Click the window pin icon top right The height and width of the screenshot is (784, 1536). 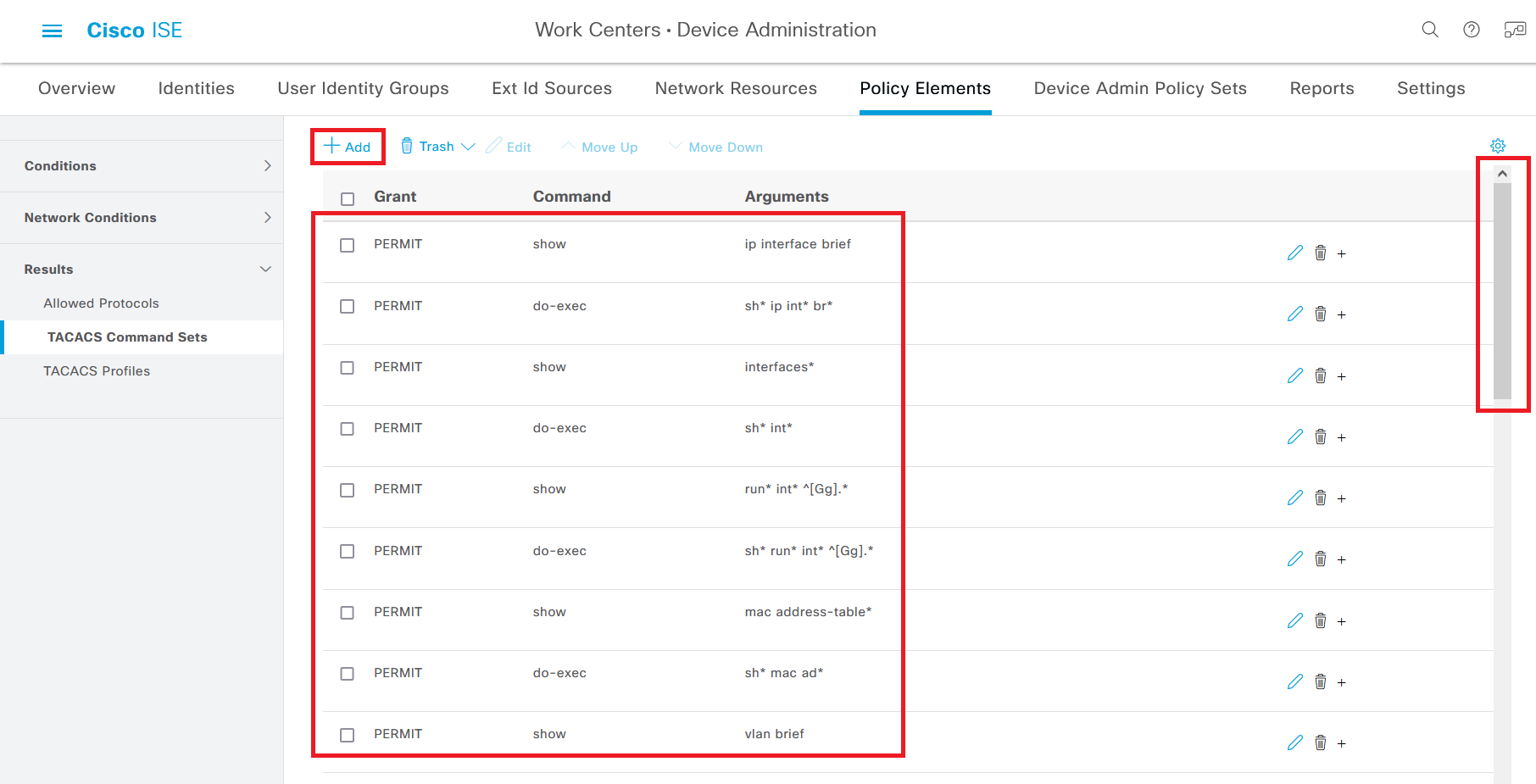1515,30
